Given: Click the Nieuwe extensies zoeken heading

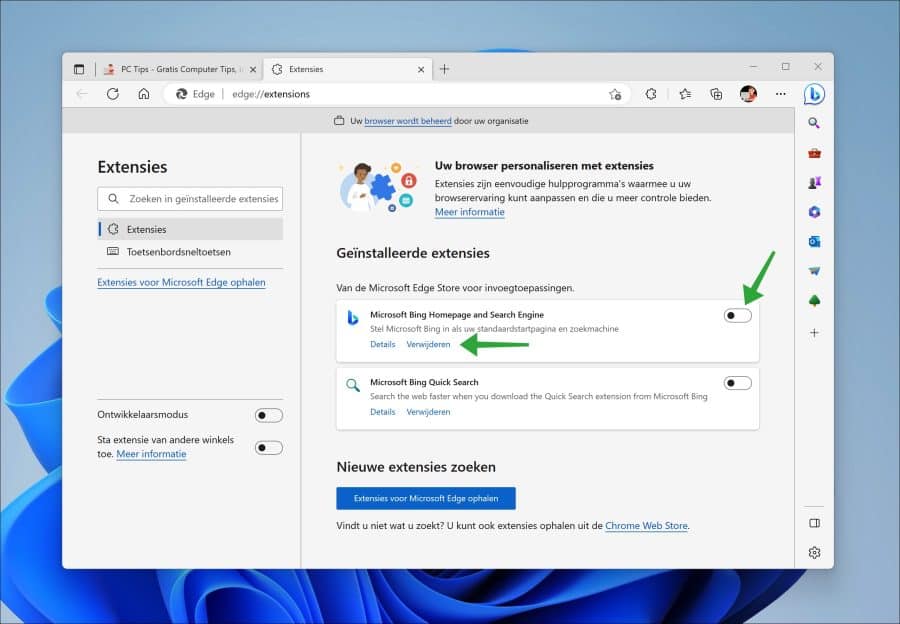Looking at the screenshot, I should tap(416, 467).
